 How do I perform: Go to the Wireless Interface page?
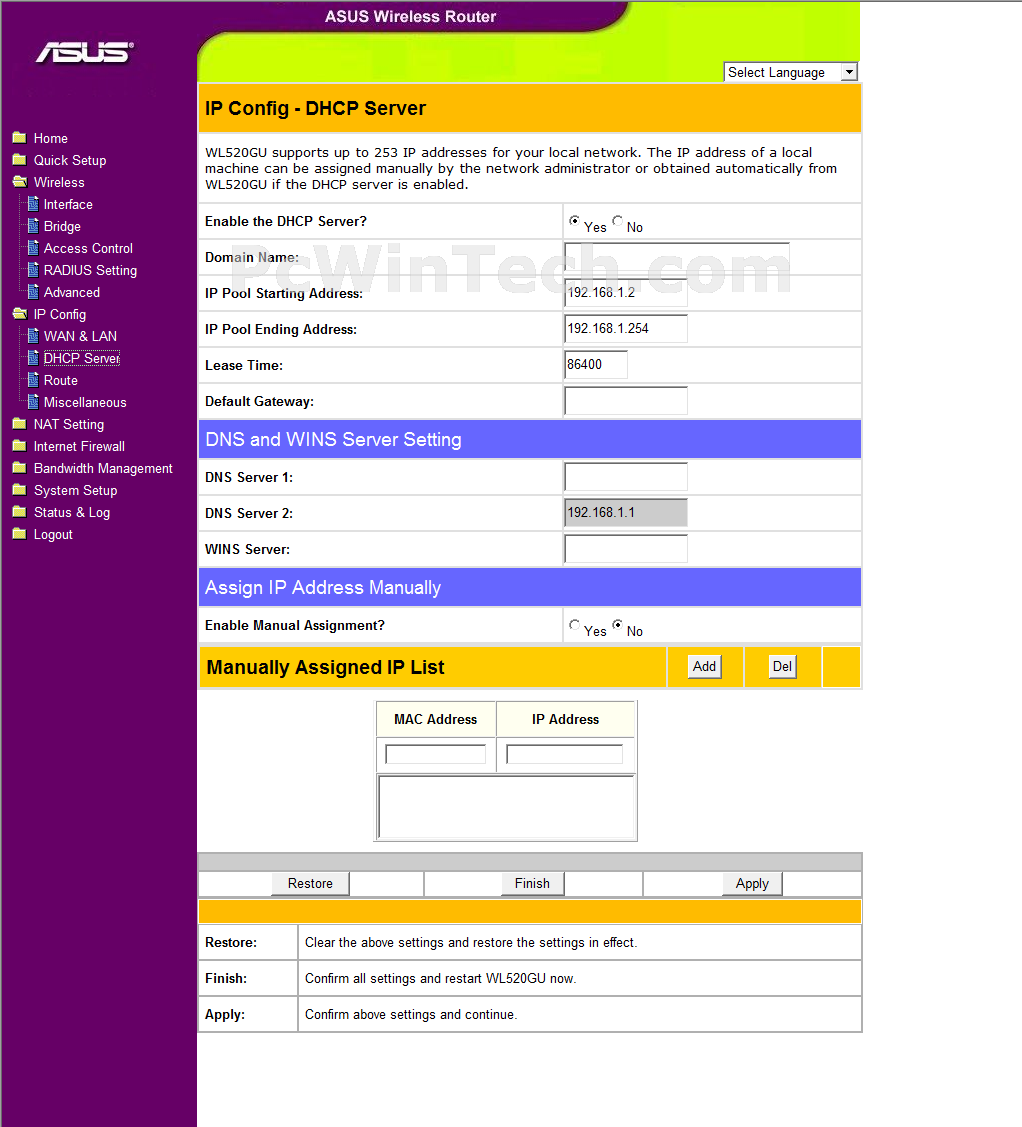pyautogui.click(x=68, y=204)
